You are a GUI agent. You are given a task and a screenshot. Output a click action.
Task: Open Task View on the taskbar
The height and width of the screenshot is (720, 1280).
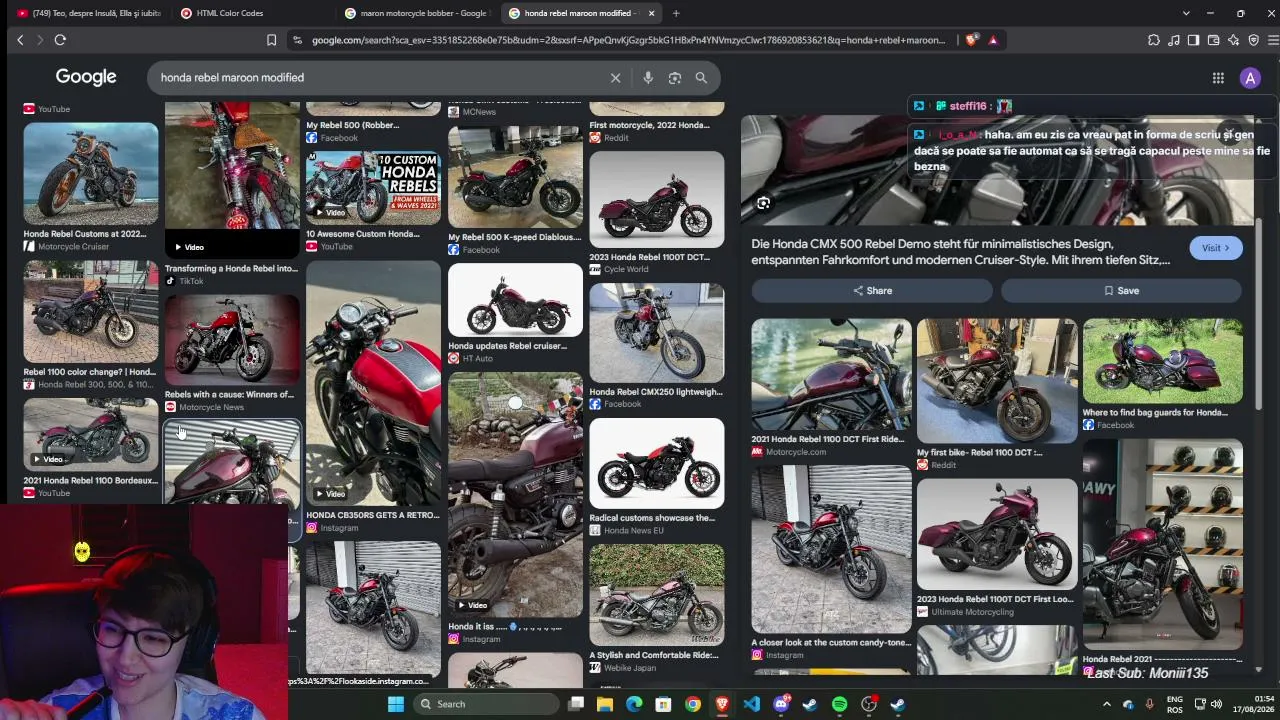[x=576, y=704]
